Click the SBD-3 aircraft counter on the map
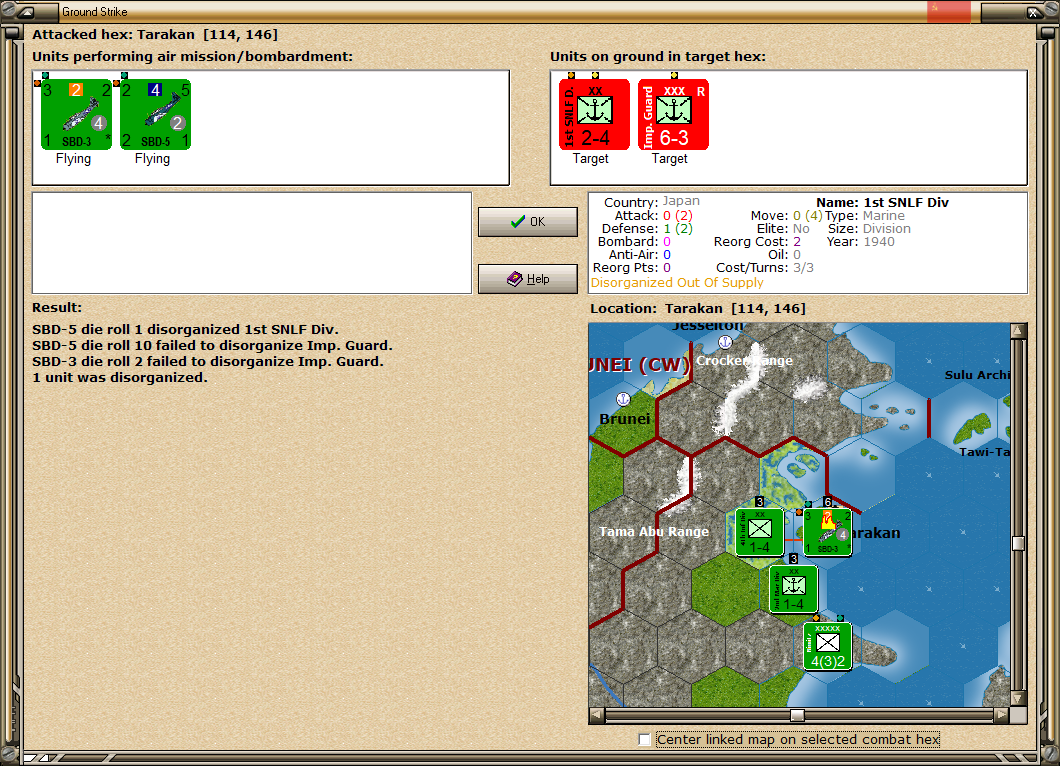 tap(827, 532)
